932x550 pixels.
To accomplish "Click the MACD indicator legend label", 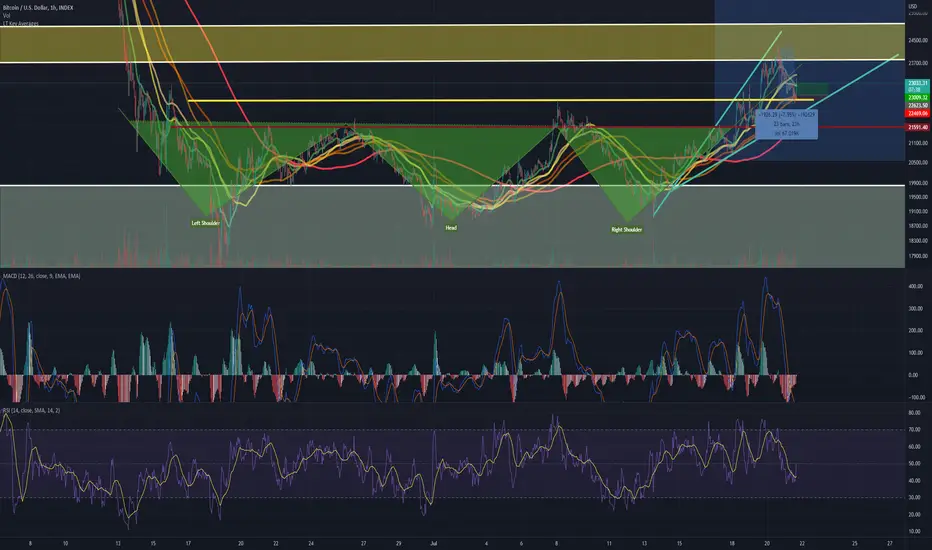I will tap(42, 276).
